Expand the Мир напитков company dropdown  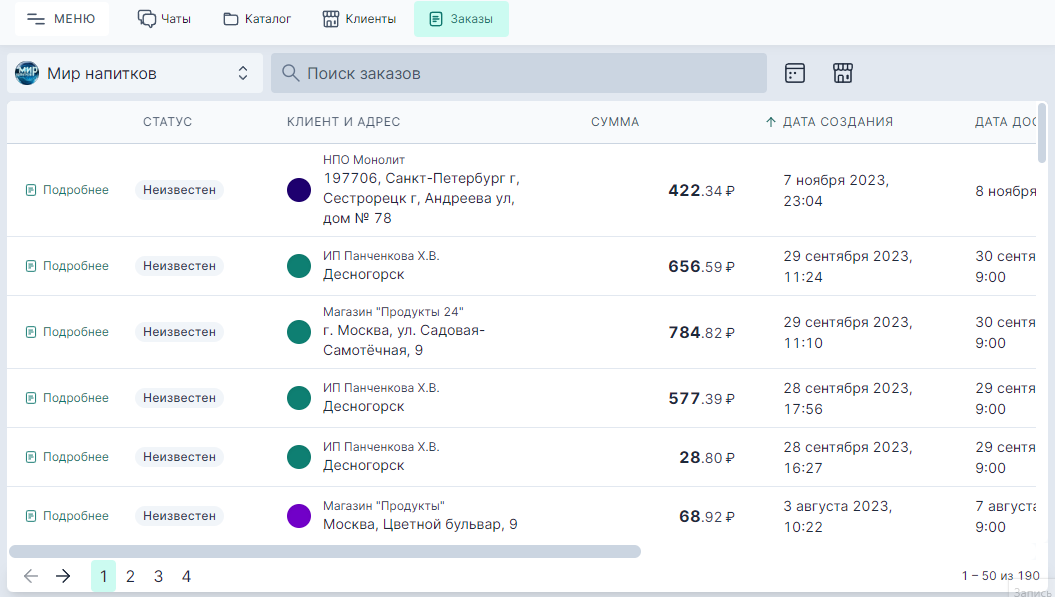pos(134,73)
